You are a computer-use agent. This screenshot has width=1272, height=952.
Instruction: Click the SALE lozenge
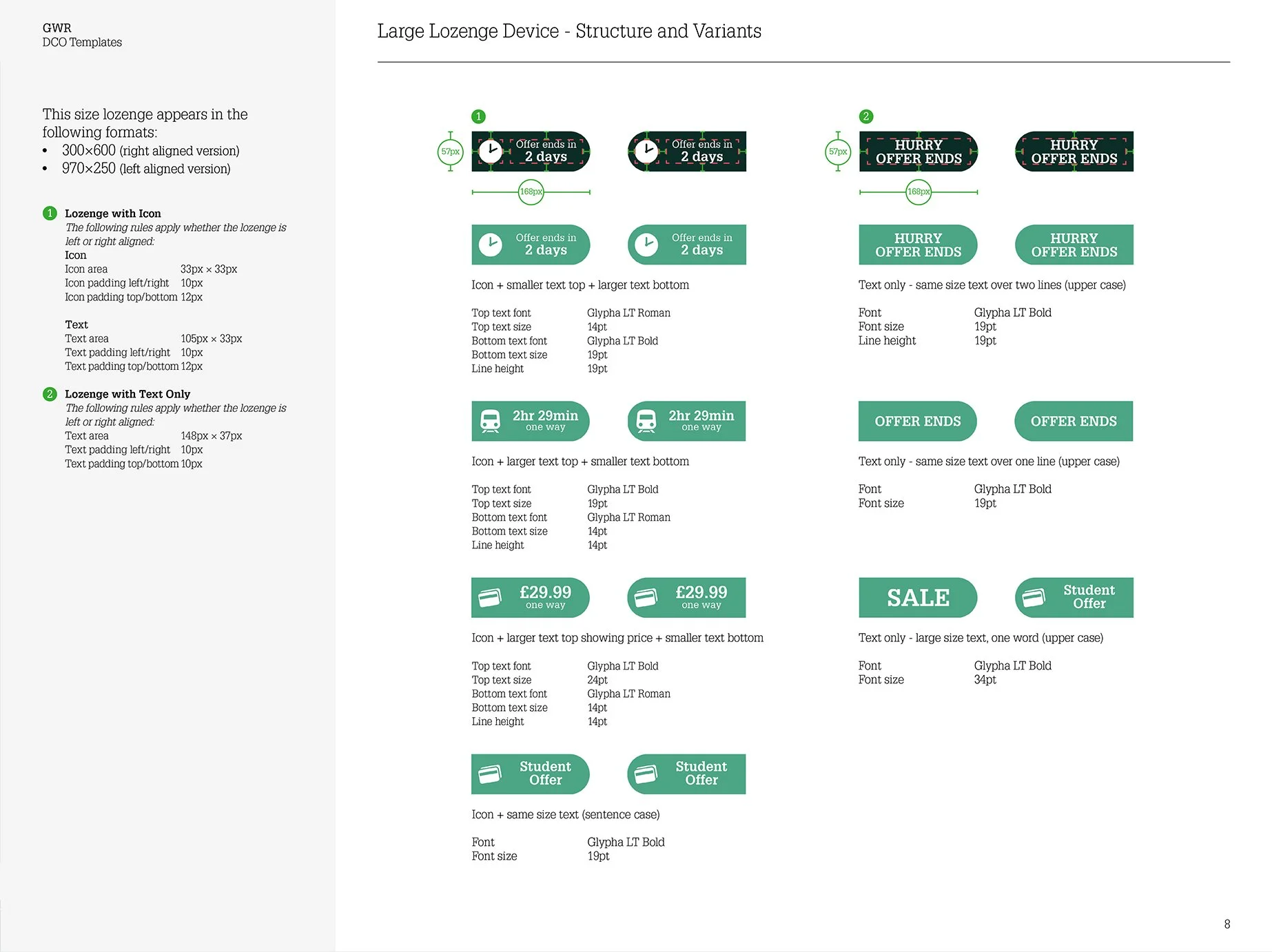[918, 597]
